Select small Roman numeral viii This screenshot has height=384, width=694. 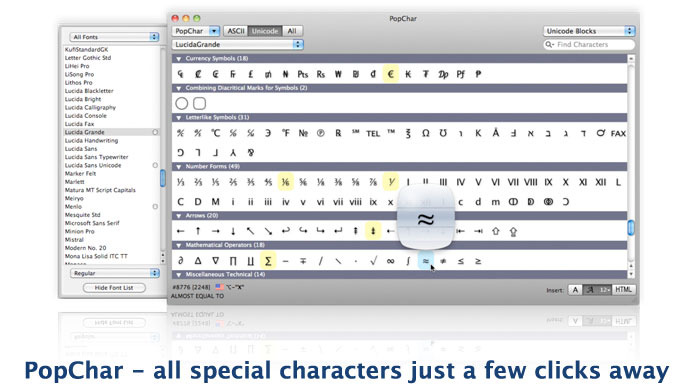355,202
